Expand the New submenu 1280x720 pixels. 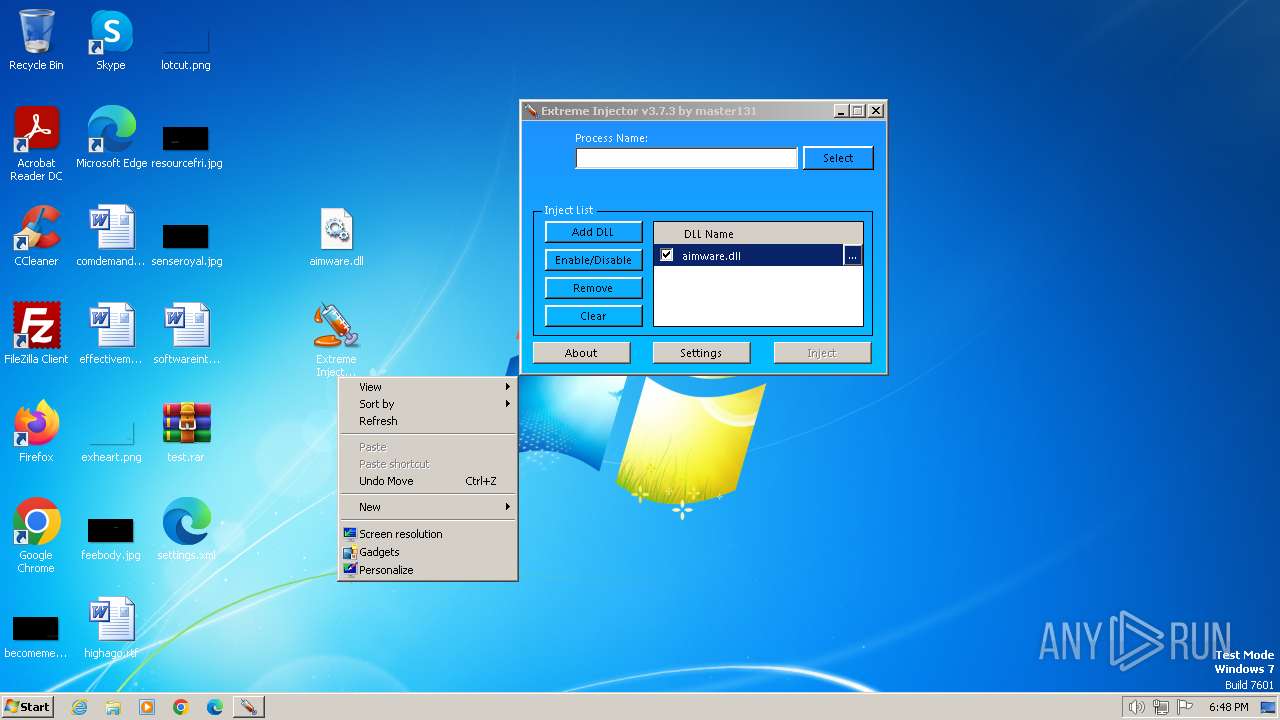428,507
